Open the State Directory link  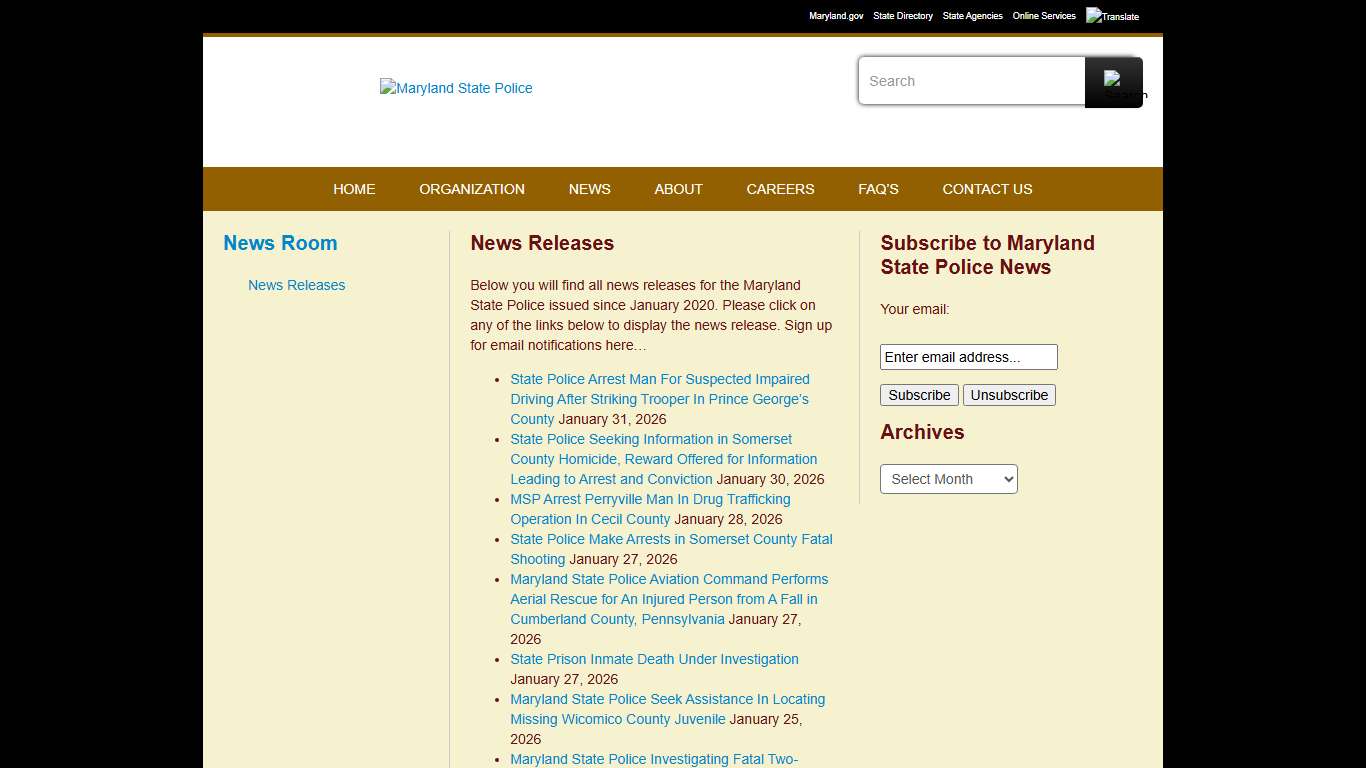click(902, 16)
